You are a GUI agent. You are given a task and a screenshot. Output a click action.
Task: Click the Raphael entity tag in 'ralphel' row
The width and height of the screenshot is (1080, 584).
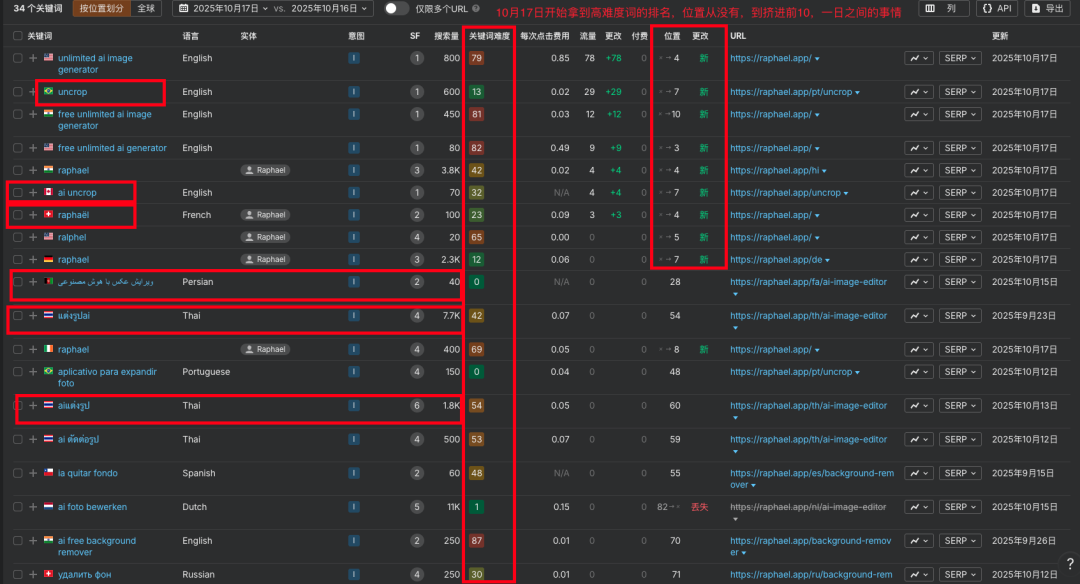tap(265, 237)
